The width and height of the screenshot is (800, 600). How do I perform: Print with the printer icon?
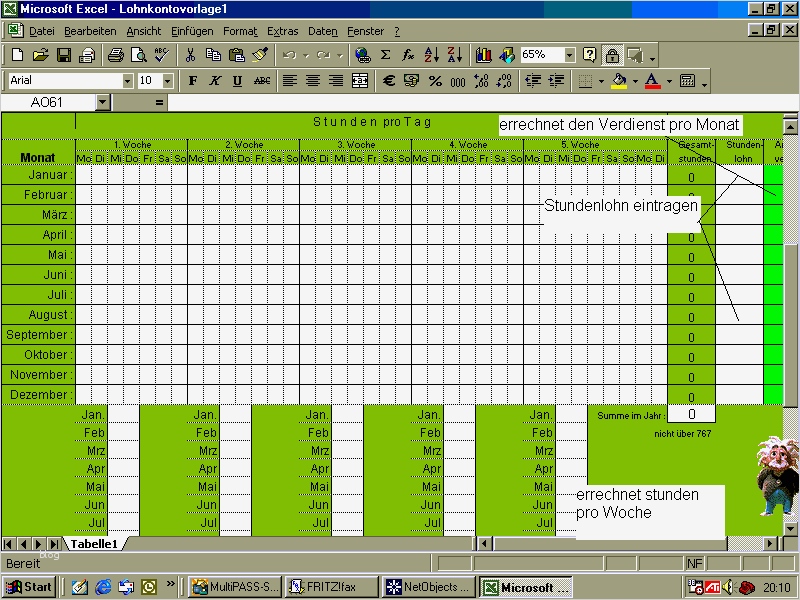pos(116,55)
